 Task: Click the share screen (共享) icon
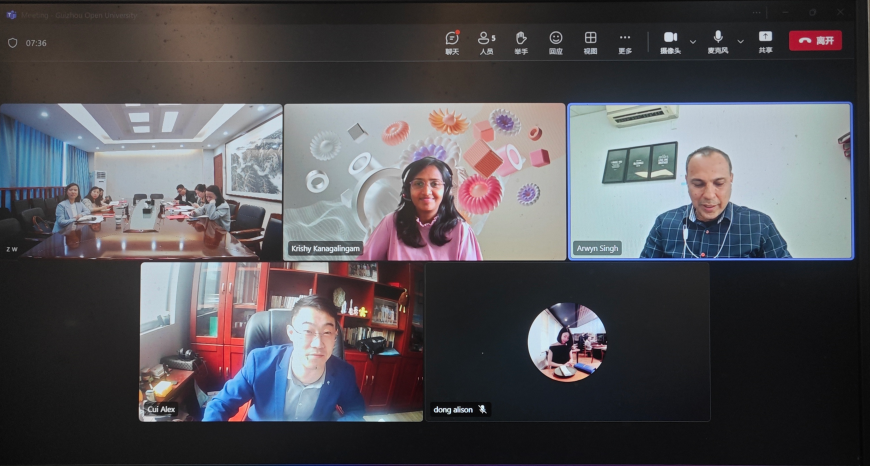[765, 39]
